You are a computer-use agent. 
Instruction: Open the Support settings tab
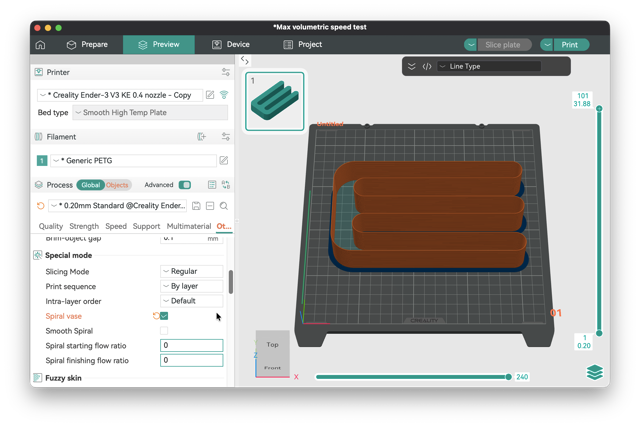point(146,226)
